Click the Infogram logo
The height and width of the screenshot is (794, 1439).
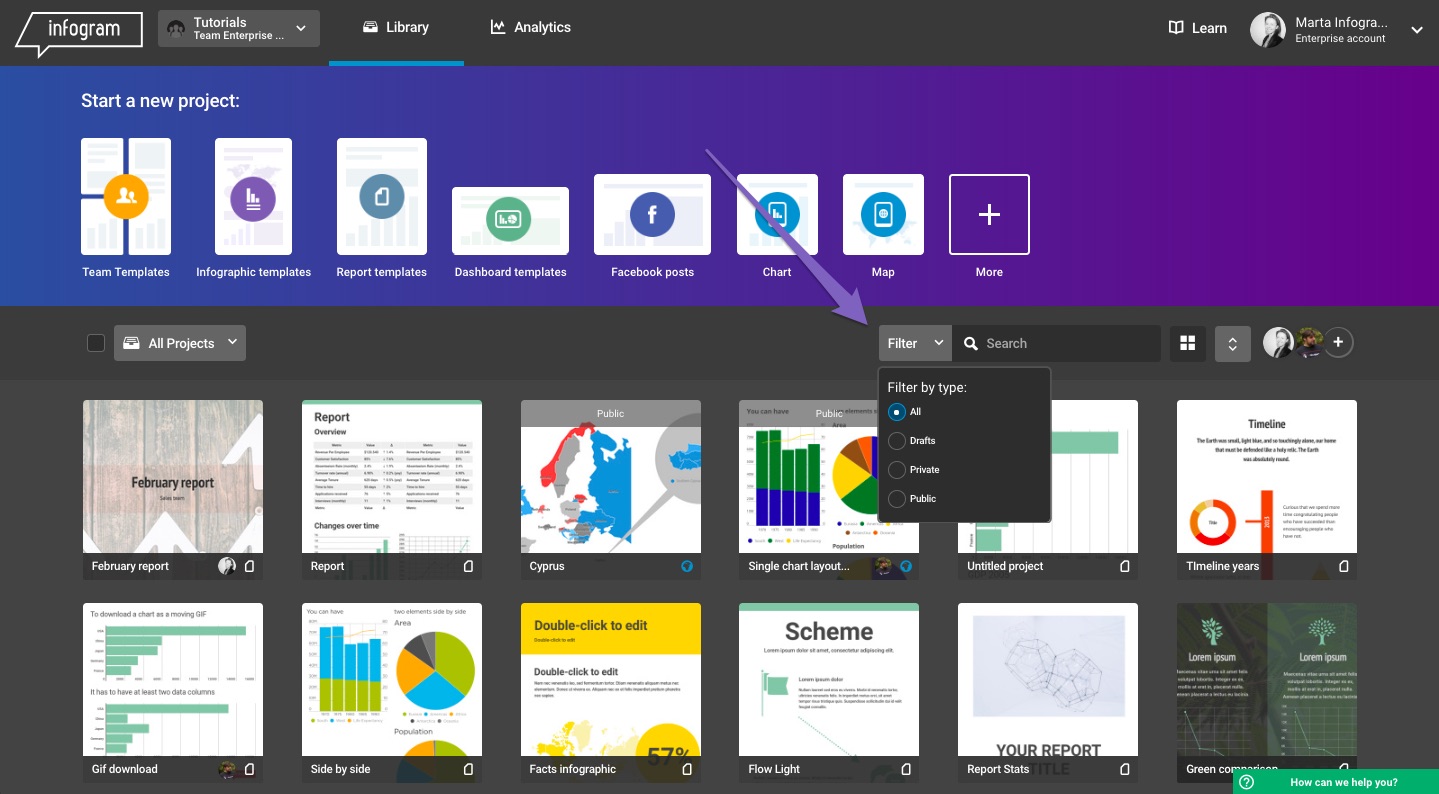tap(80, 30)
